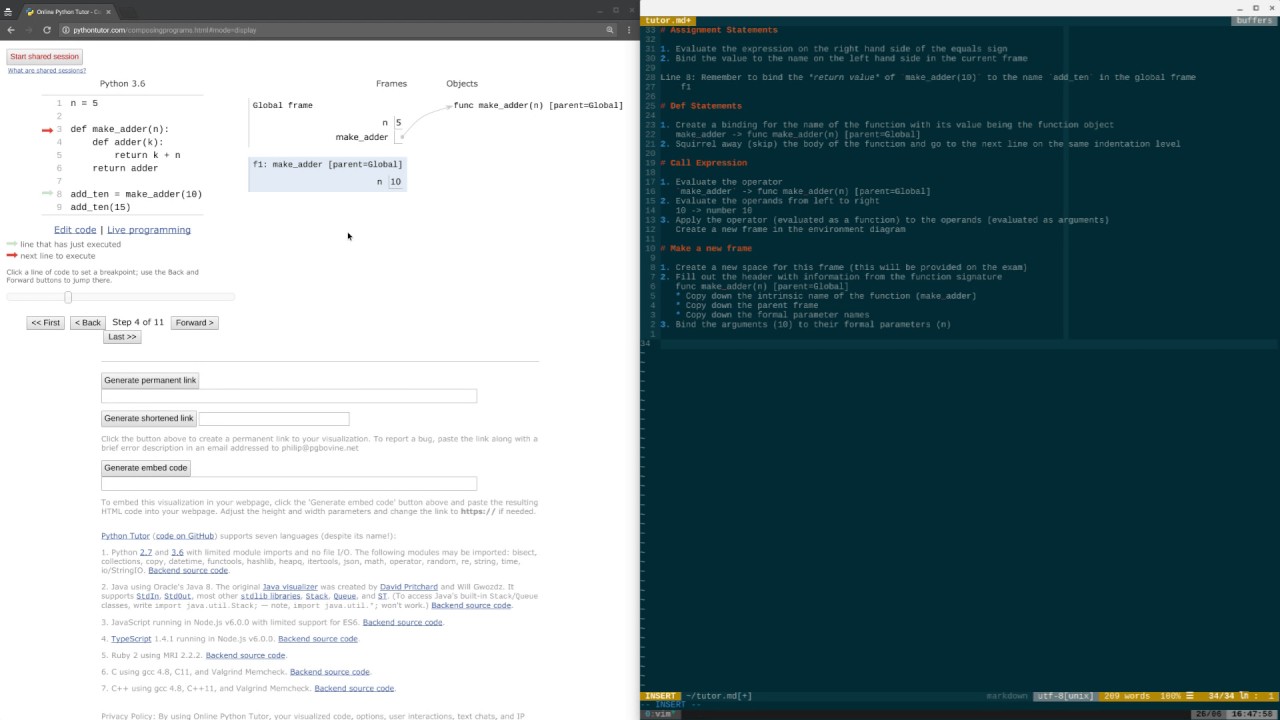
Task: Click '209 words' in vim statusline
Action: click(x=1126, y=696)
